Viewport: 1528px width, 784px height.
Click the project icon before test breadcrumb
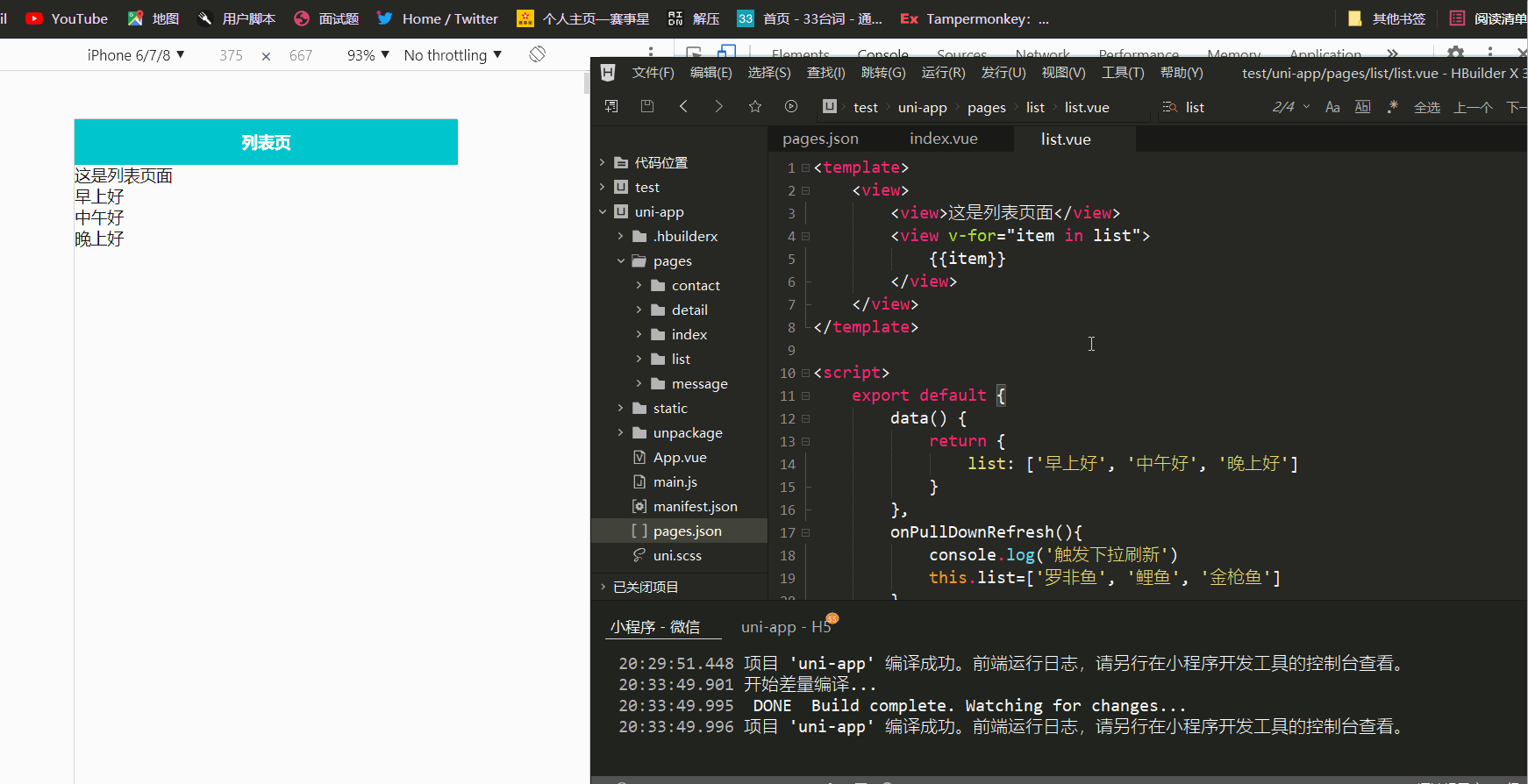point(830,106)
